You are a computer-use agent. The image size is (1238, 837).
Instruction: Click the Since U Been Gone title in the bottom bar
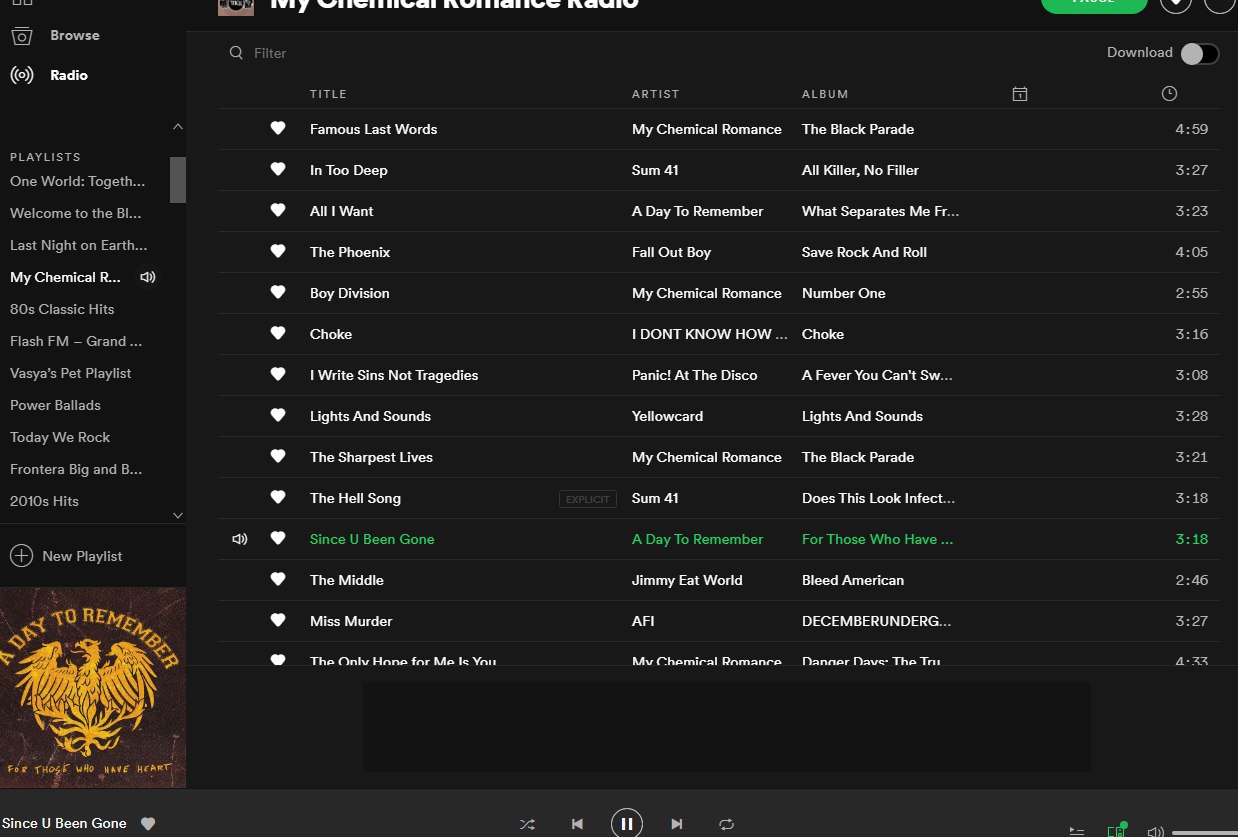64,823
